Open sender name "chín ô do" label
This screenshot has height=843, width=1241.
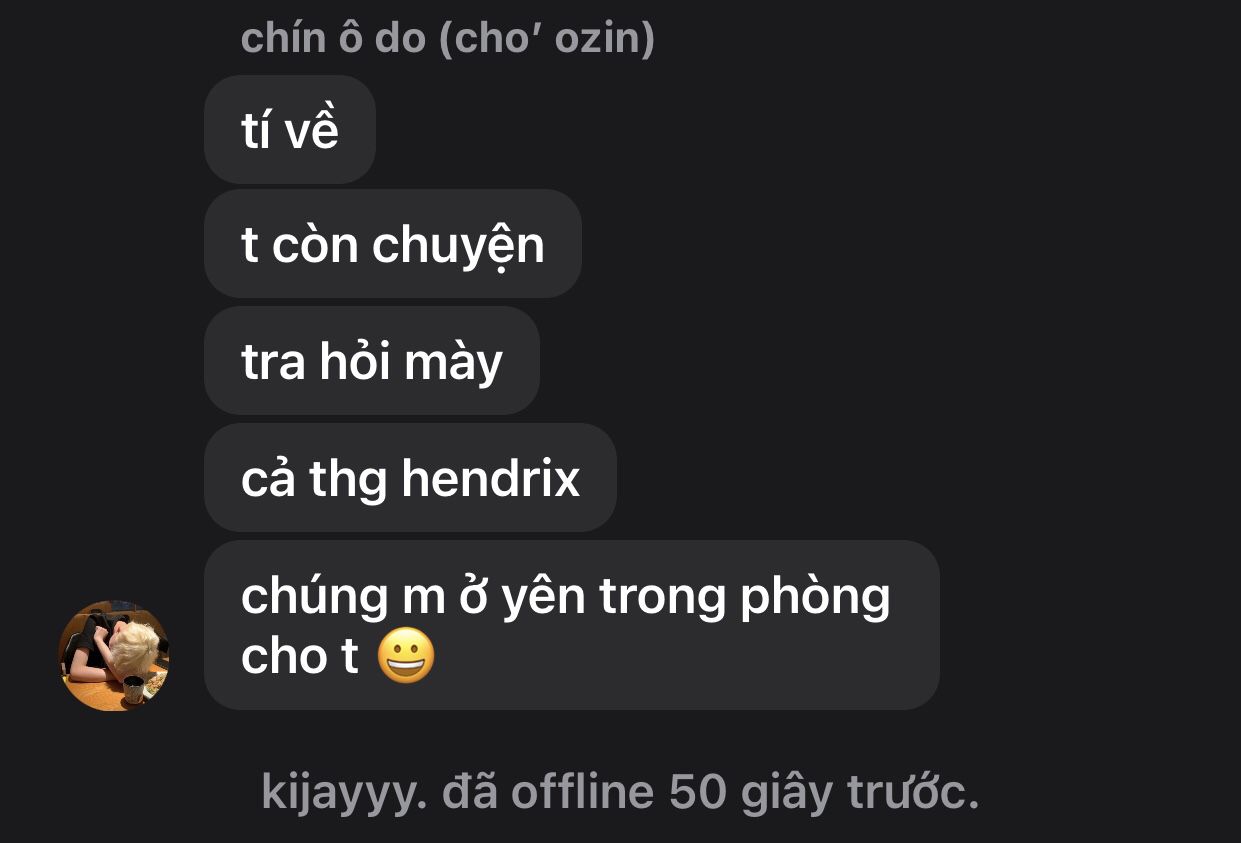[334, 38]
